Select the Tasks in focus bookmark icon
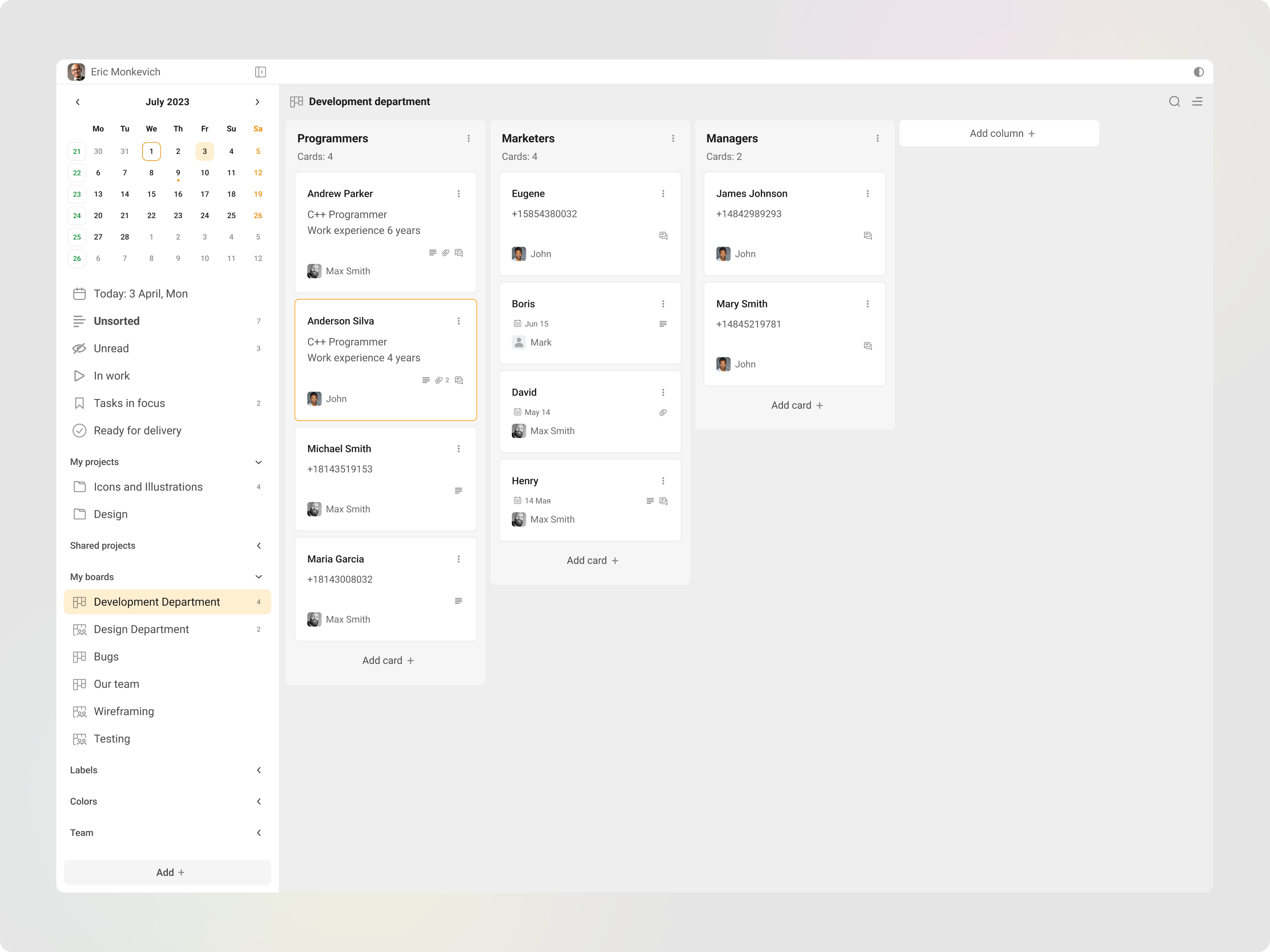 click(x=79, y=403)
